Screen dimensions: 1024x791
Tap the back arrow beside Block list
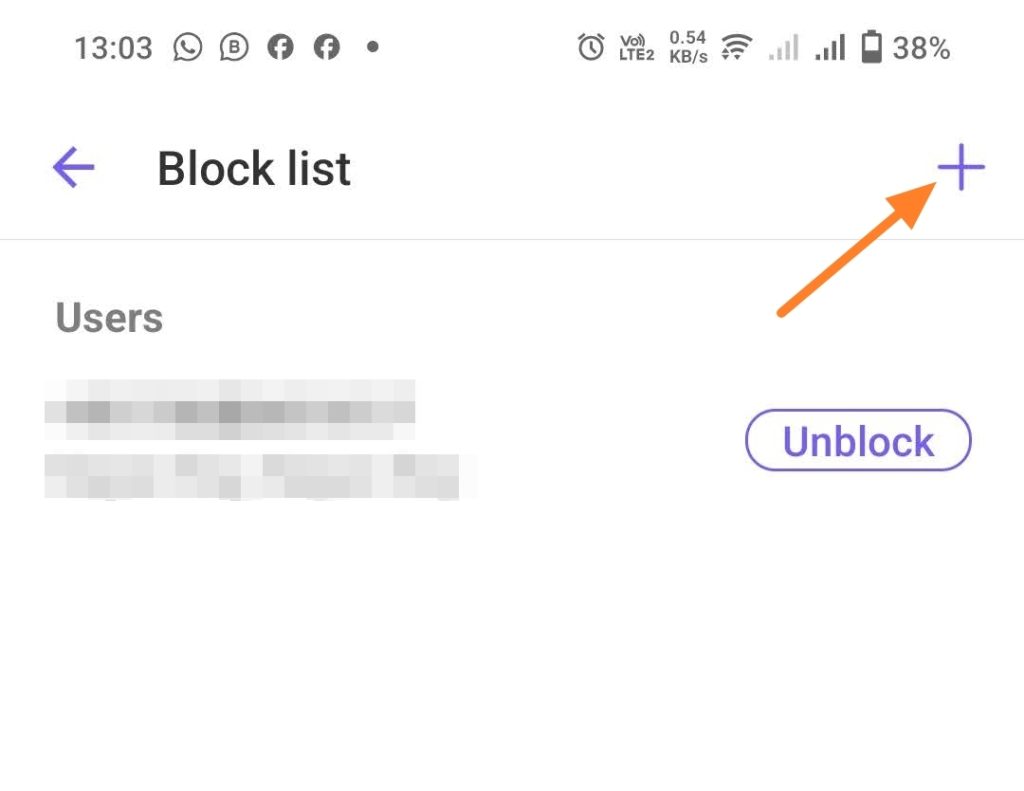pyautogui.click(x=72, y=167)
